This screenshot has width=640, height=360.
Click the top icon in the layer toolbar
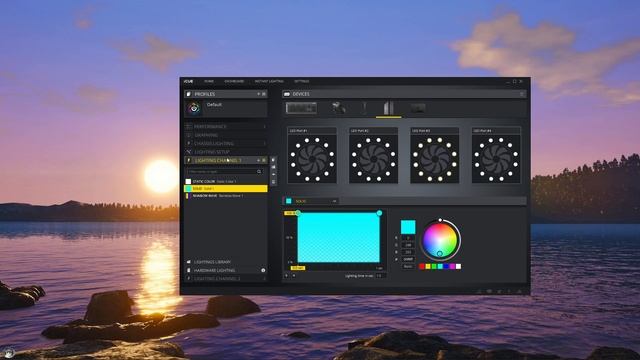coord(273,160)
